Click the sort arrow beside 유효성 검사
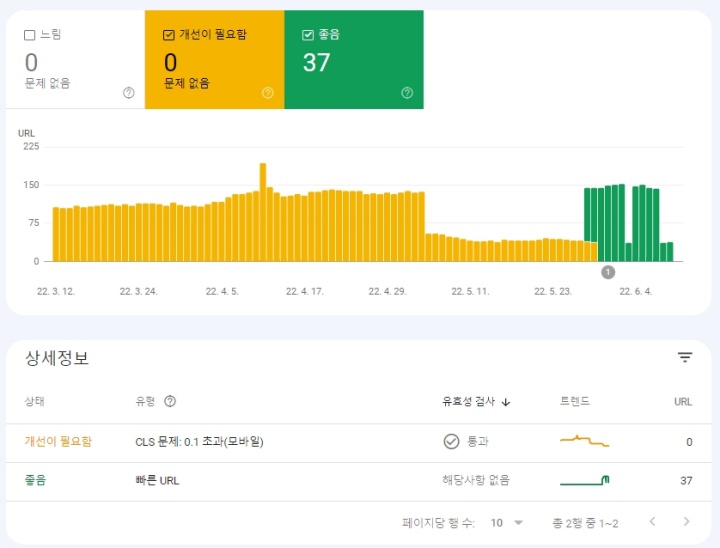The height and width of the screenshot is (548, 720). [506, 402]
